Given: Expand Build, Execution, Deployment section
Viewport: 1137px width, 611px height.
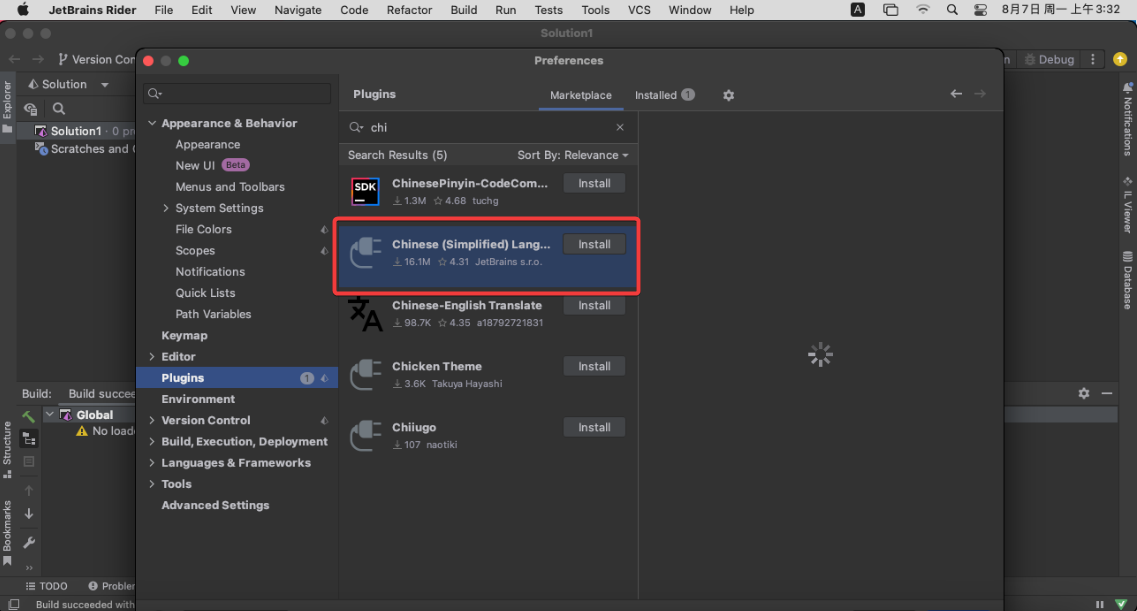Looking at the screenshot, I should click(152, 441).
